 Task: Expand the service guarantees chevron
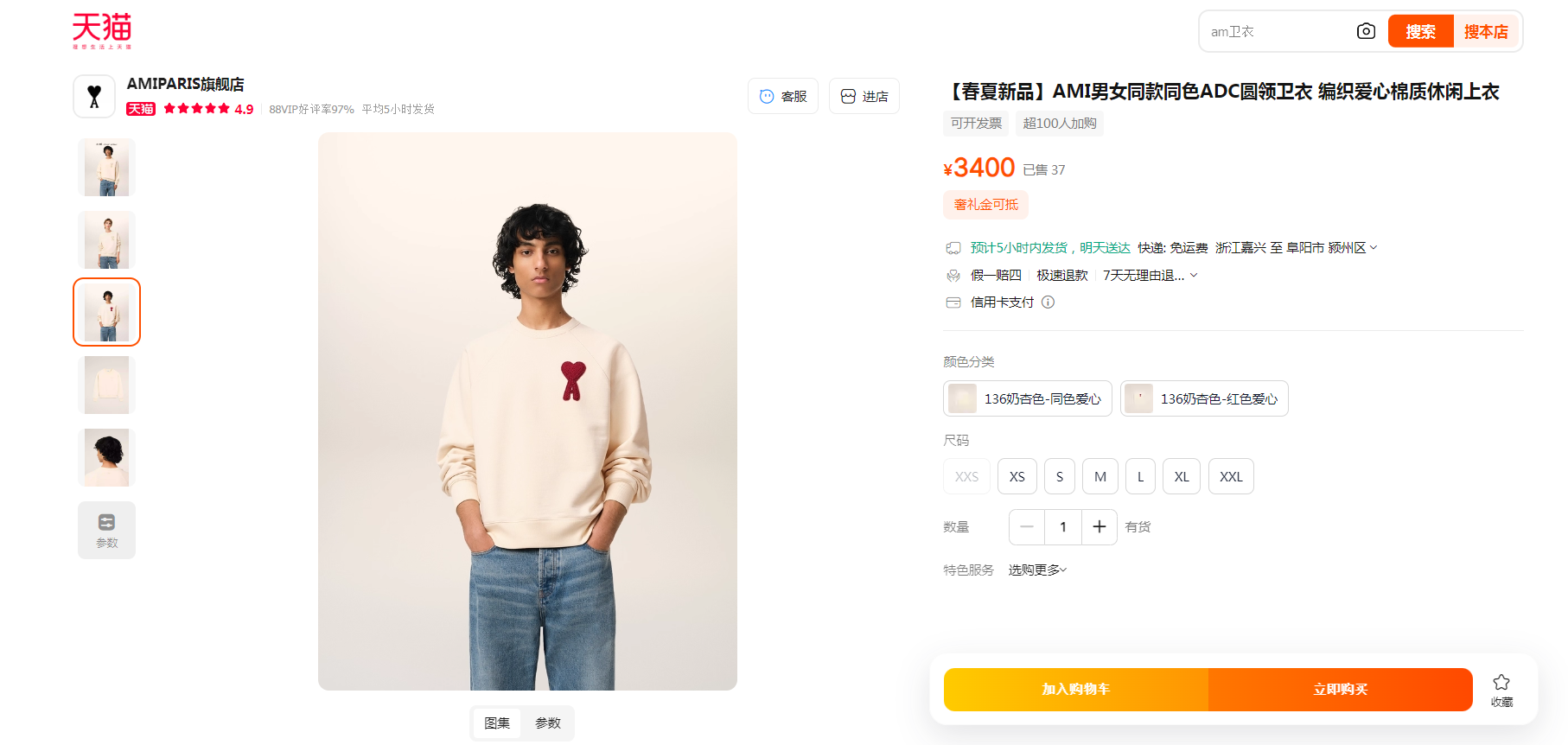[1194, 275]
